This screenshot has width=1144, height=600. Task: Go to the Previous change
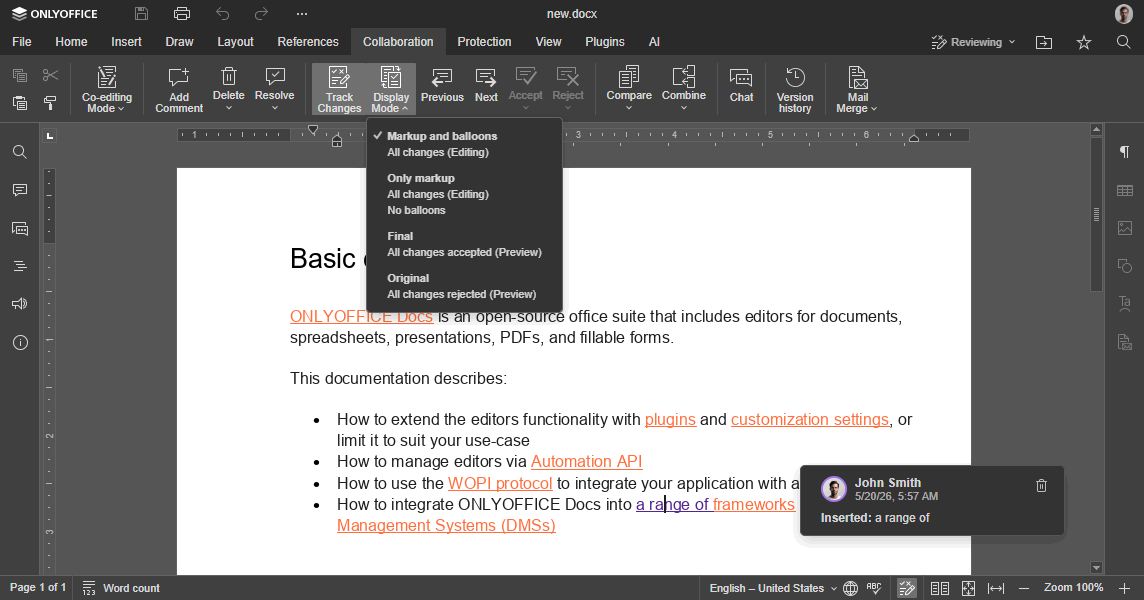[x=441, y=86]
